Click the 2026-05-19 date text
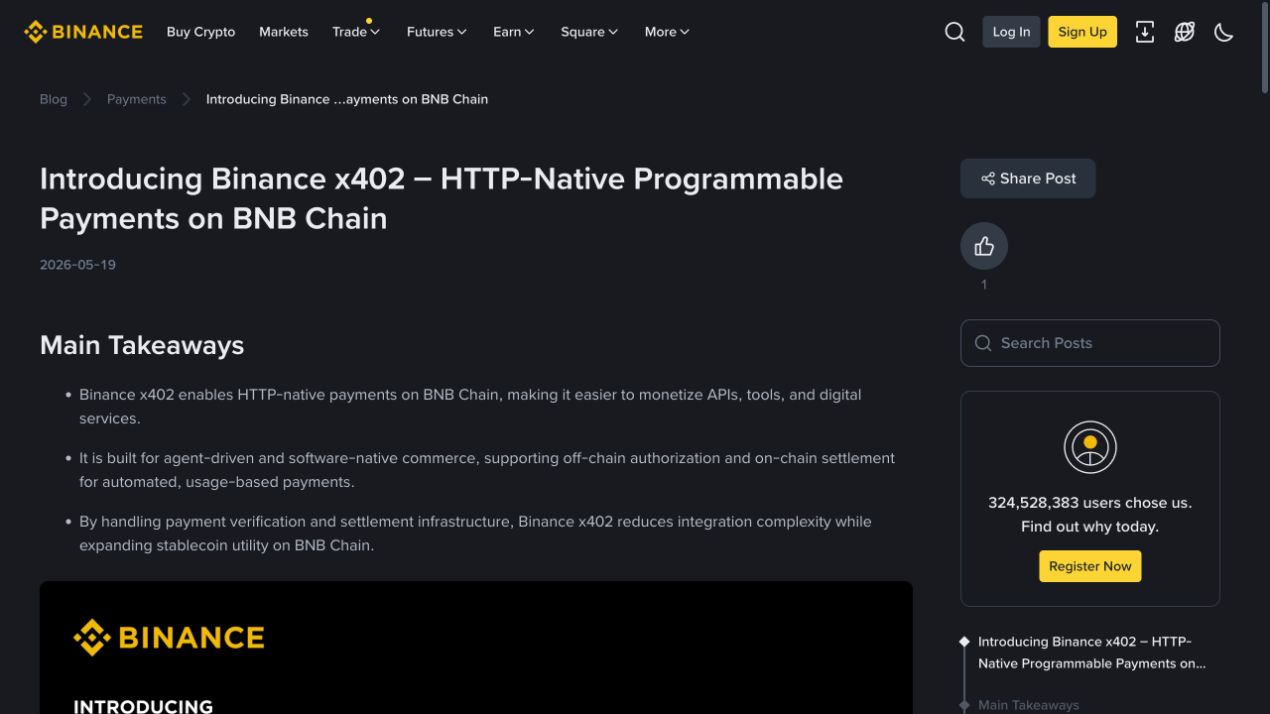Viewport: 1270px width, 714px height. pos(78,265)
